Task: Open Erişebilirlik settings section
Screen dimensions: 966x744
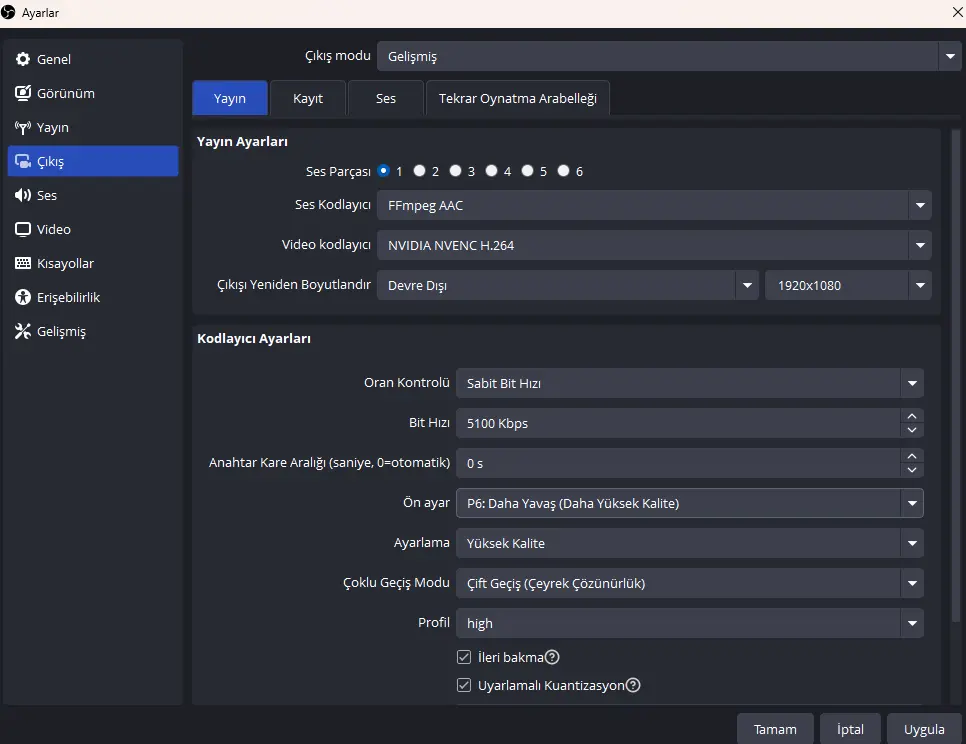Action: coord(93,297)
